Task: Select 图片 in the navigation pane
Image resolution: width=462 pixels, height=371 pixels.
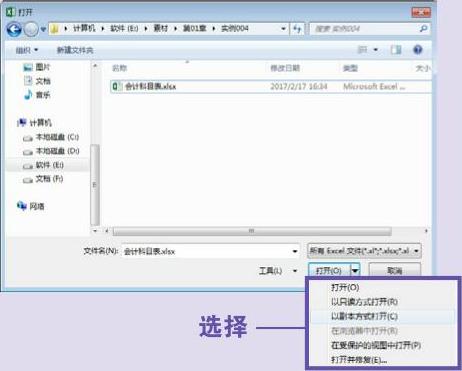Action: click(37, 67)
